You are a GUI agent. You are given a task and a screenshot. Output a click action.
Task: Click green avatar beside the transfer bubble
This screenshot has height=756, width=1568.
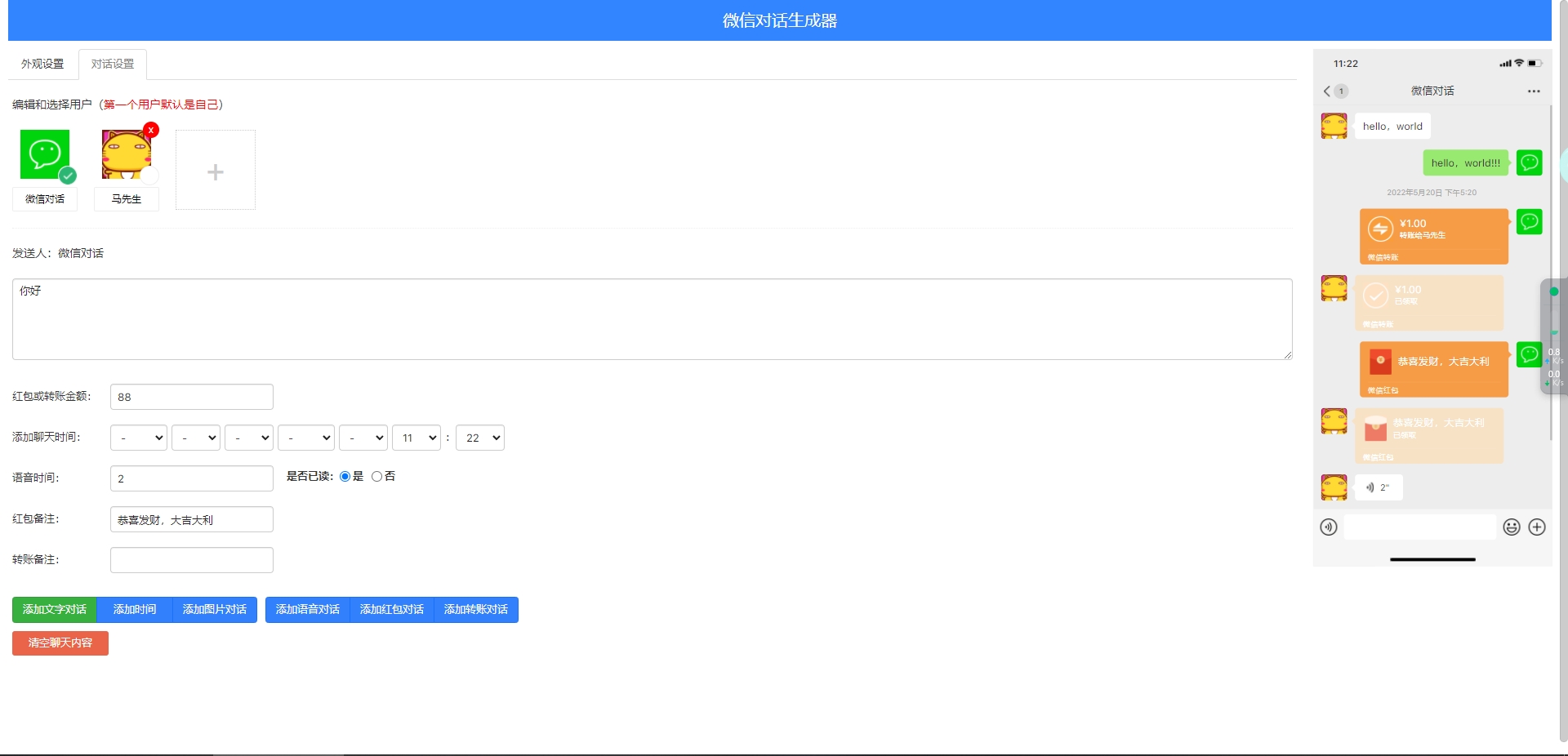[1530, 222]
